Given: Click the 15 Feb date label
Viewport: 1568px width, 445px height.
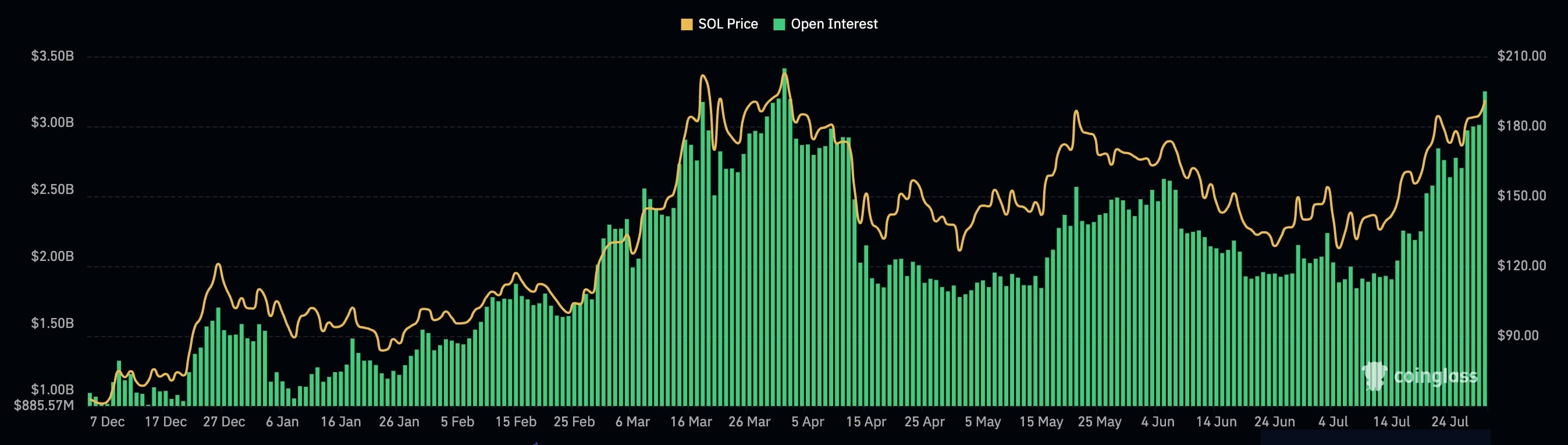Looking at the screenshot, I should click(515, 422).
